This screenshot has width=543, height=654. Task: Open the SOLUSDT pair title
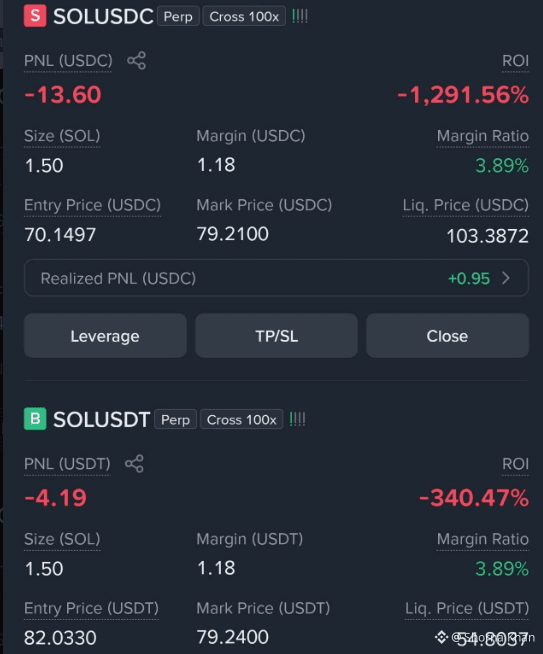(101, 420)
